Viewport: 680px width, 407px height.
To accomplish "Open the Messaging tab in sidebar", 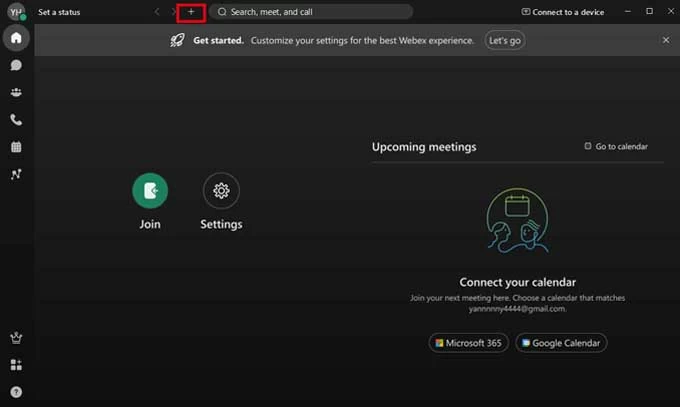I will [x=16, y=65].
